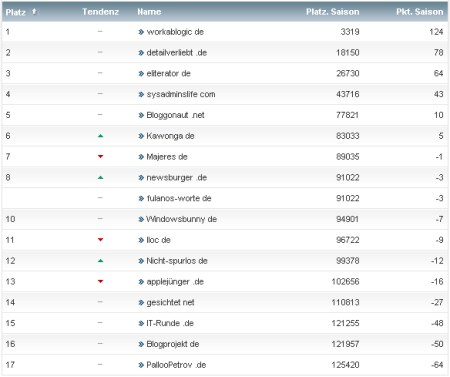
Task: Open the fulanos-worte de link
Action: pos(179,198)
